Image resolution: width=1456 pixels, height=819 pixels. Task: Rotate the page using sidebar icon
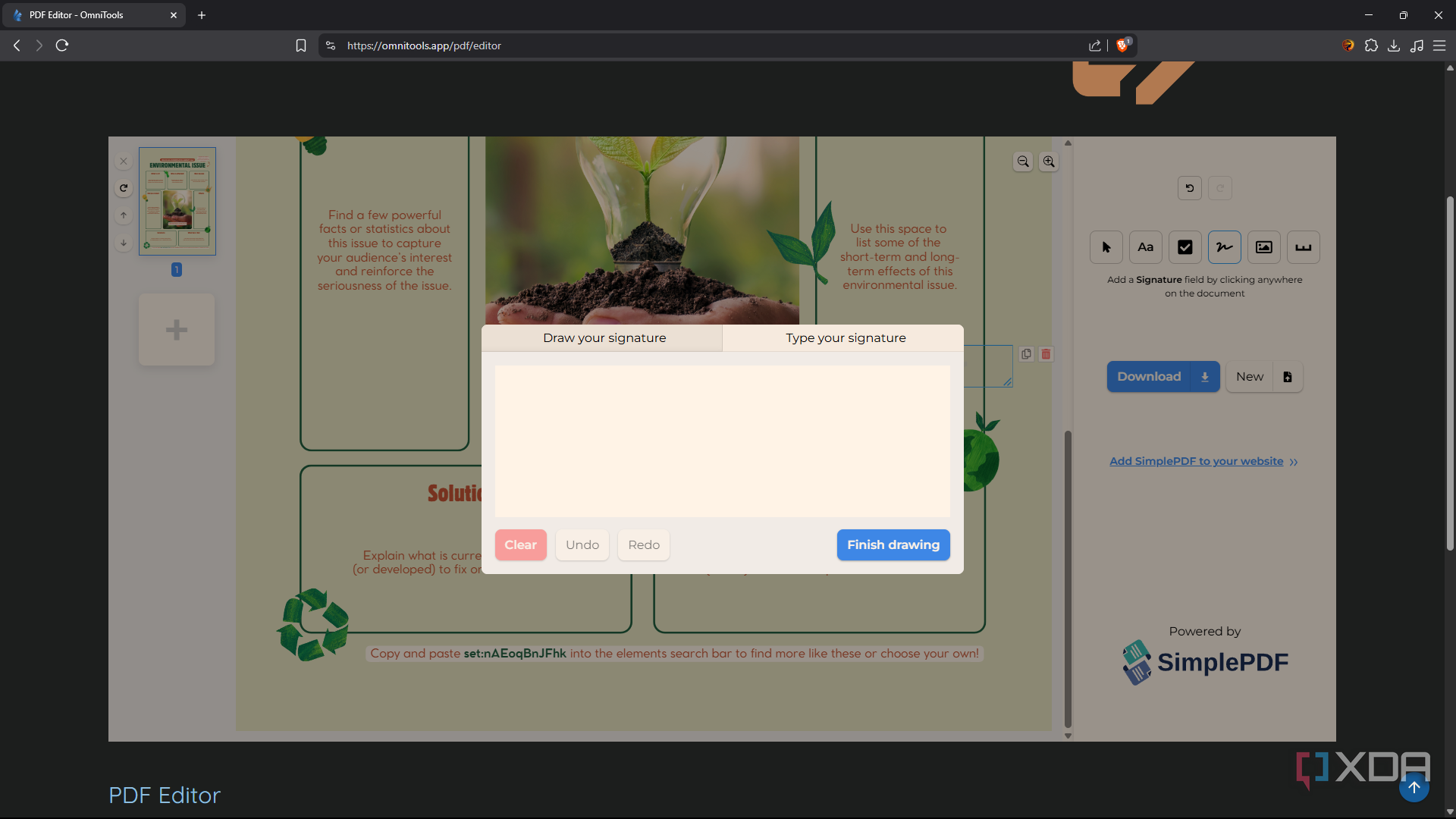pyautogui.click(x=124, y=188)
